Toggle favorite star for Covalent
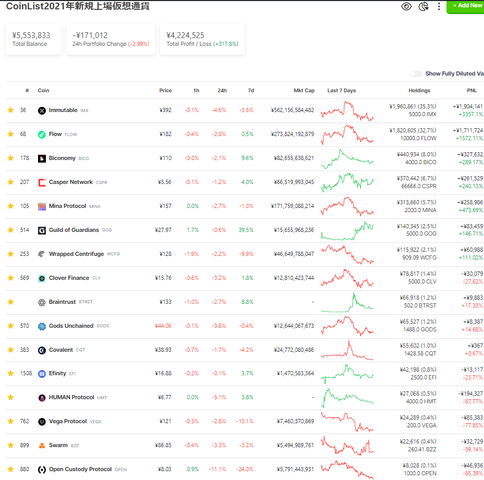Image resolution: width=484 pixels, height=480 pixels. coord(11,350)
